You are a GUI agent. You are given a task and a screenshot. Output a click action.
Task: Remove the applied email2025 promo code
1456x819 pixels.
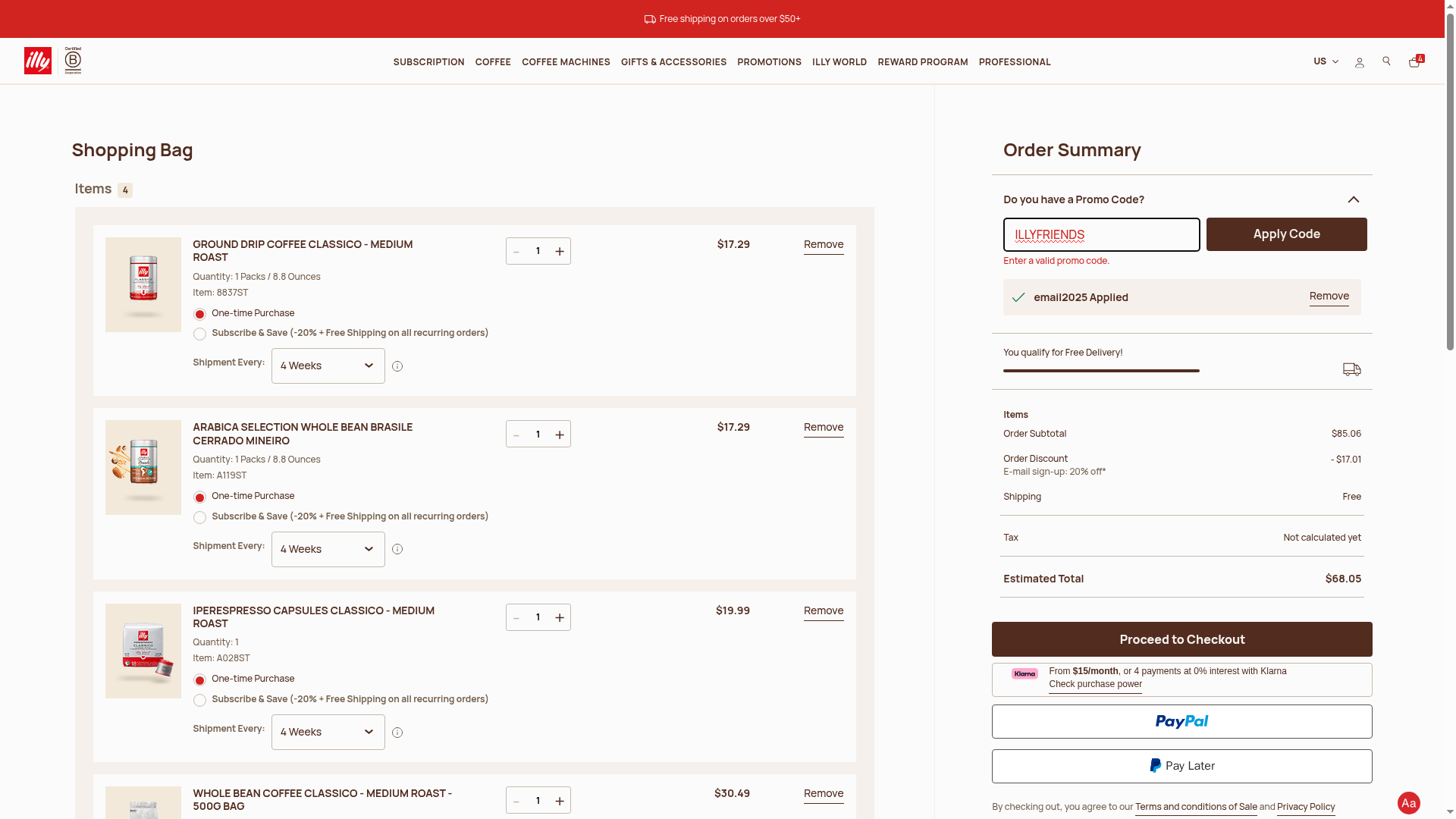click(x=1329, y=296)
